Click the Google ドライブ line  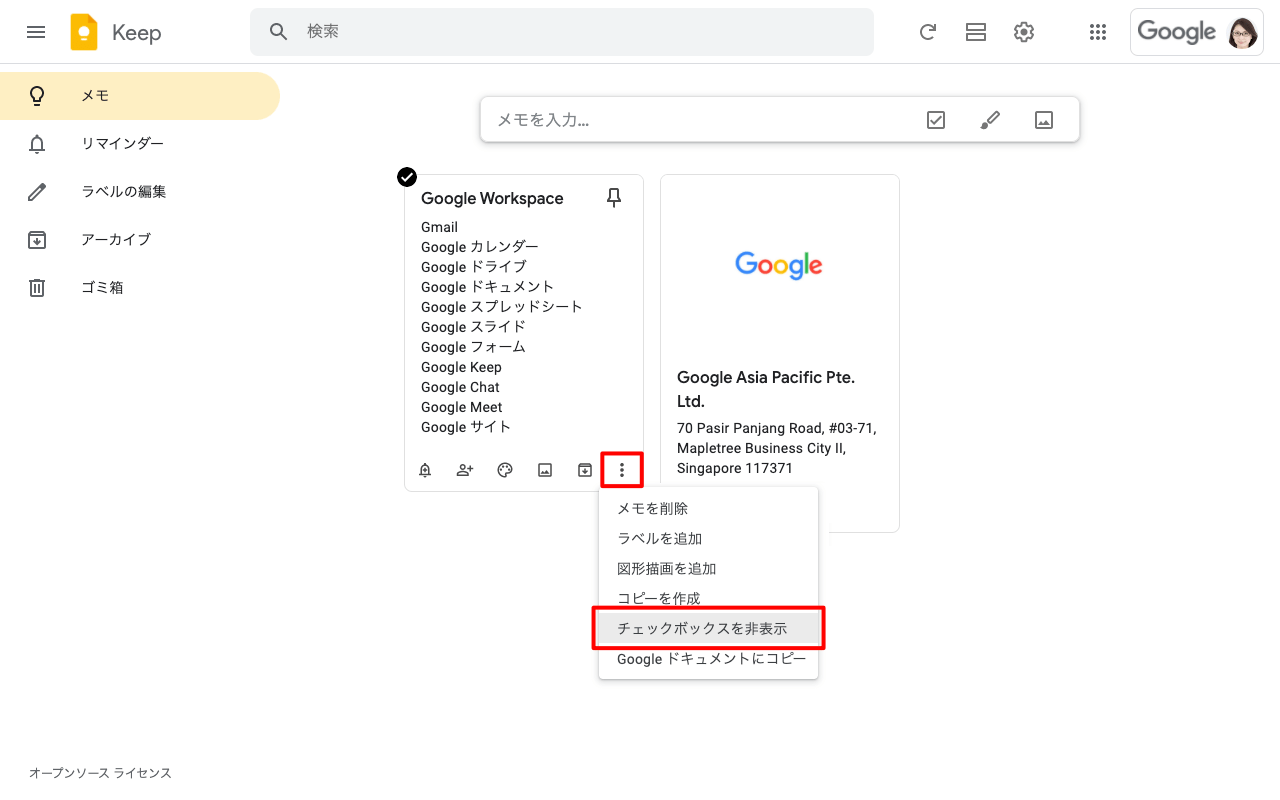click(x=474, y=267)
